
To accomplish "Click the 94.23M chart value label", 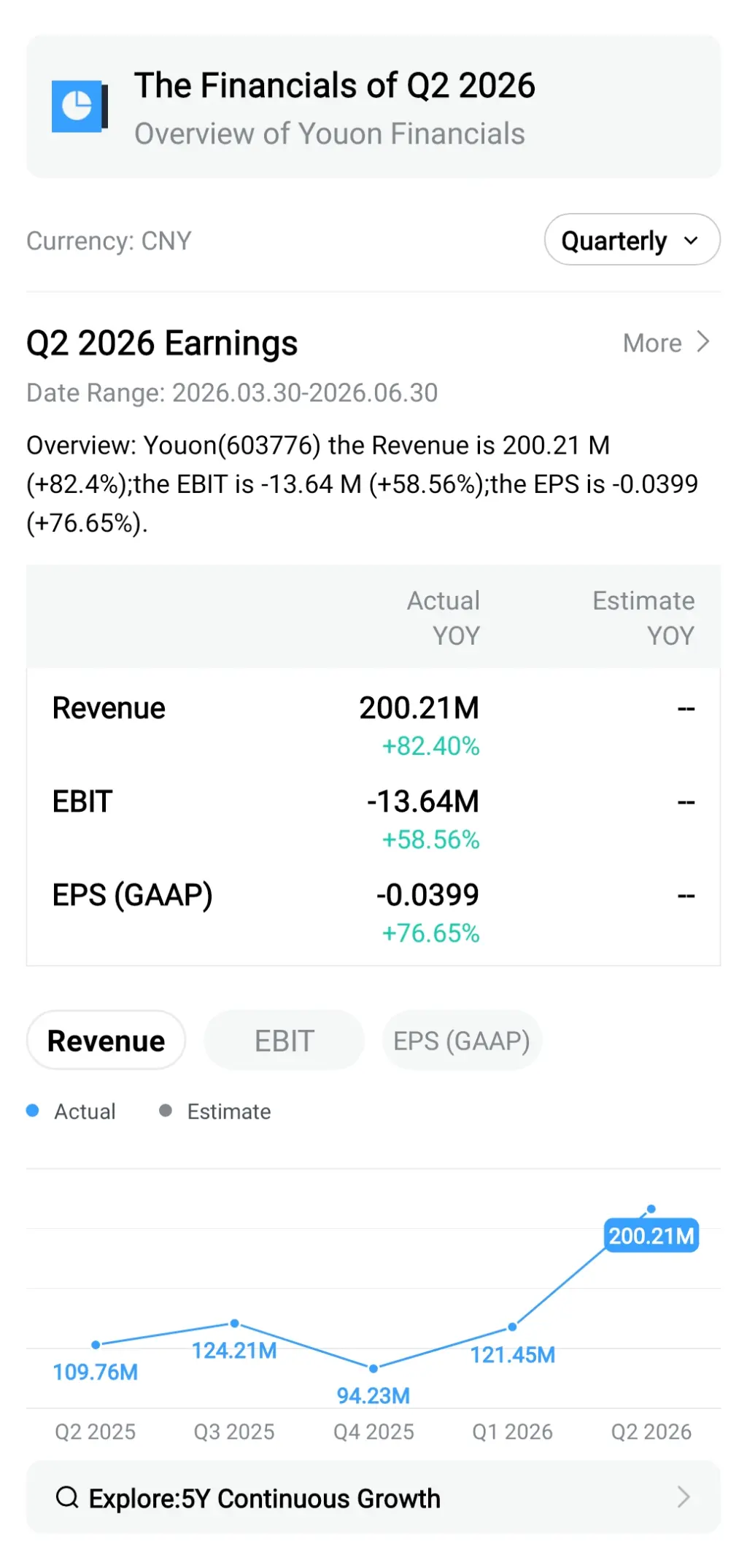I will (x=373, y=1395).
